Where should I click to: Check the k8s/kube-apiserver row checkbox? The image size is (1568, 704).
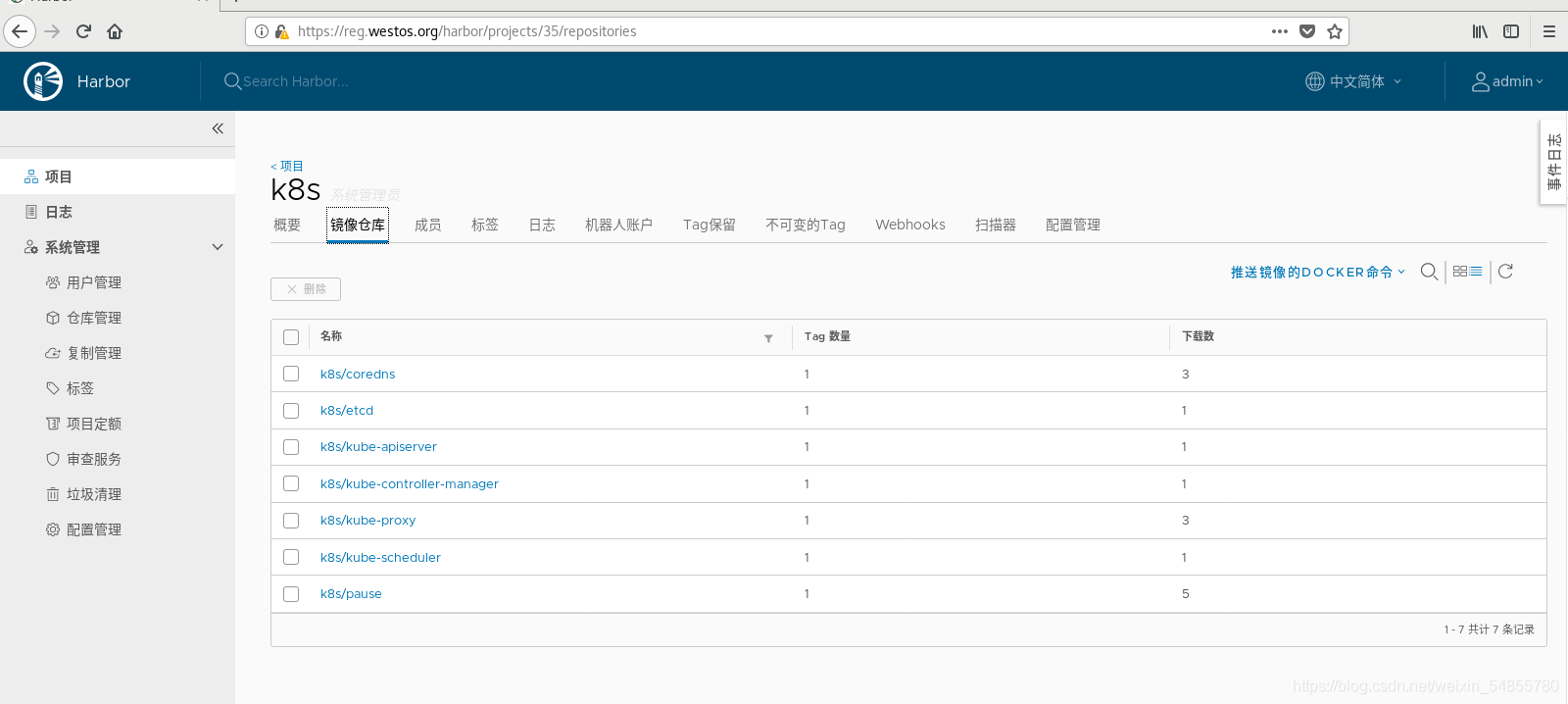291,447
